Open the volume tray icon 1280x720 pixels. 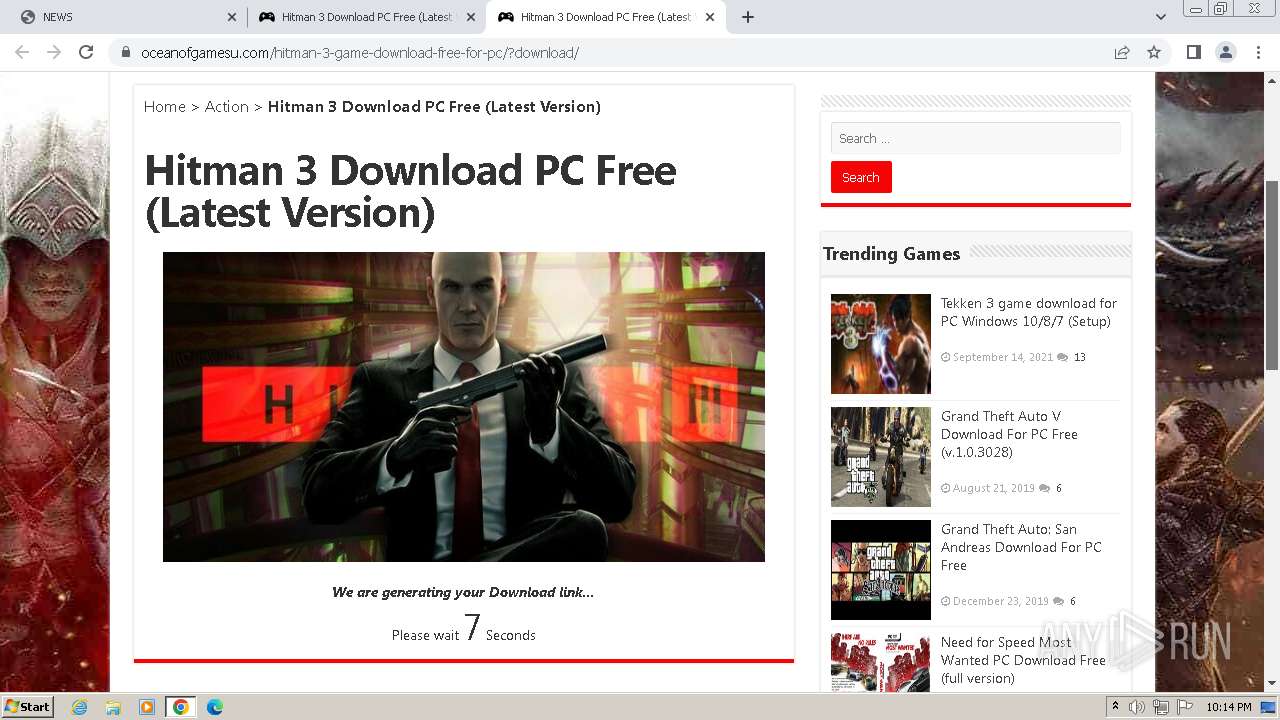point(1137,707)
